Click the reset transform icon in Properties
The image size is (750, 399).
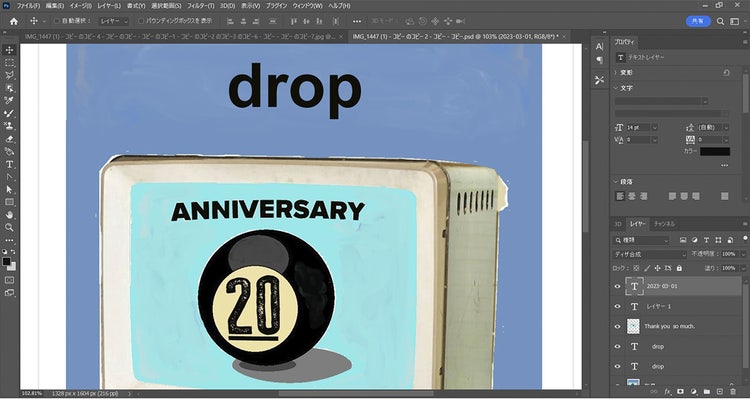pos(727,73)
